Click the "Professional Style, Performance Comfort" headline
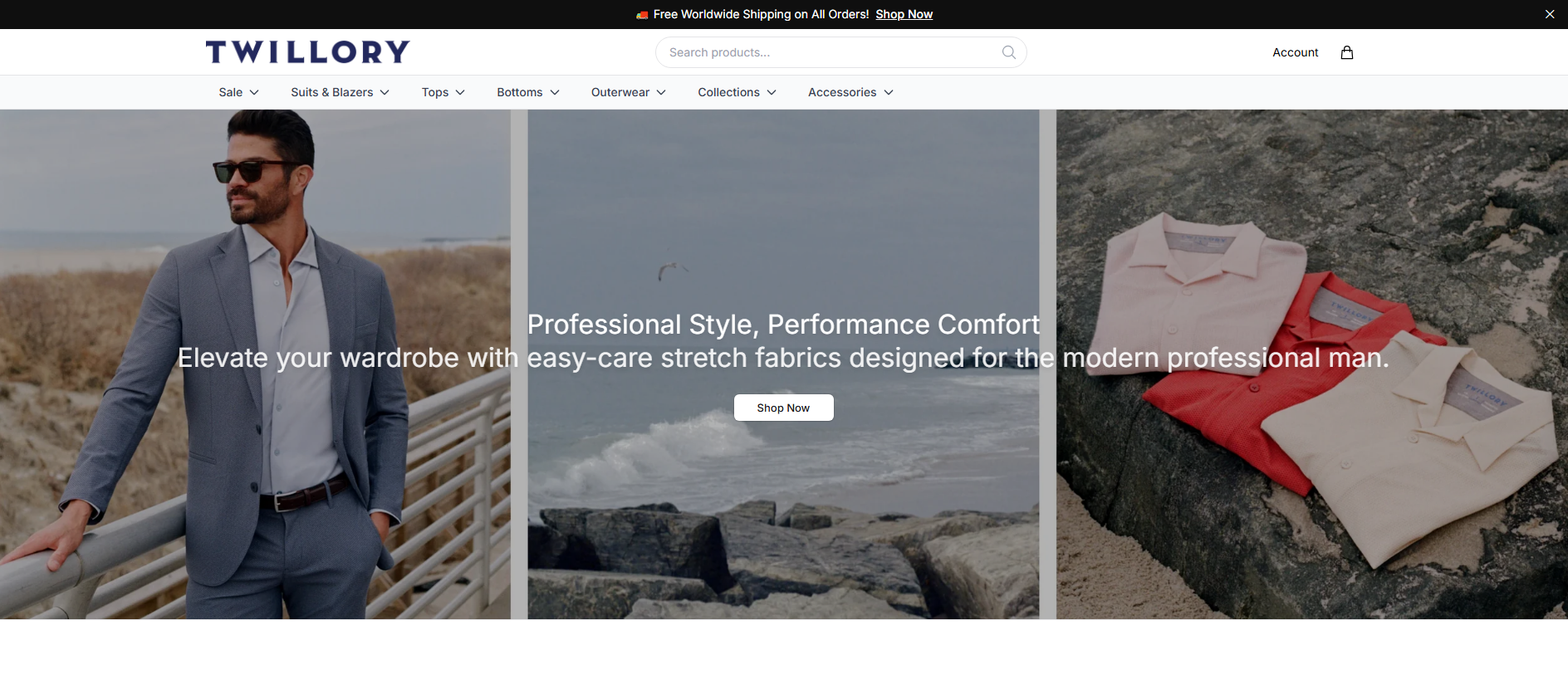Image resolution: width=1568 pixels, height=679 pixels. tap(784, 325)
